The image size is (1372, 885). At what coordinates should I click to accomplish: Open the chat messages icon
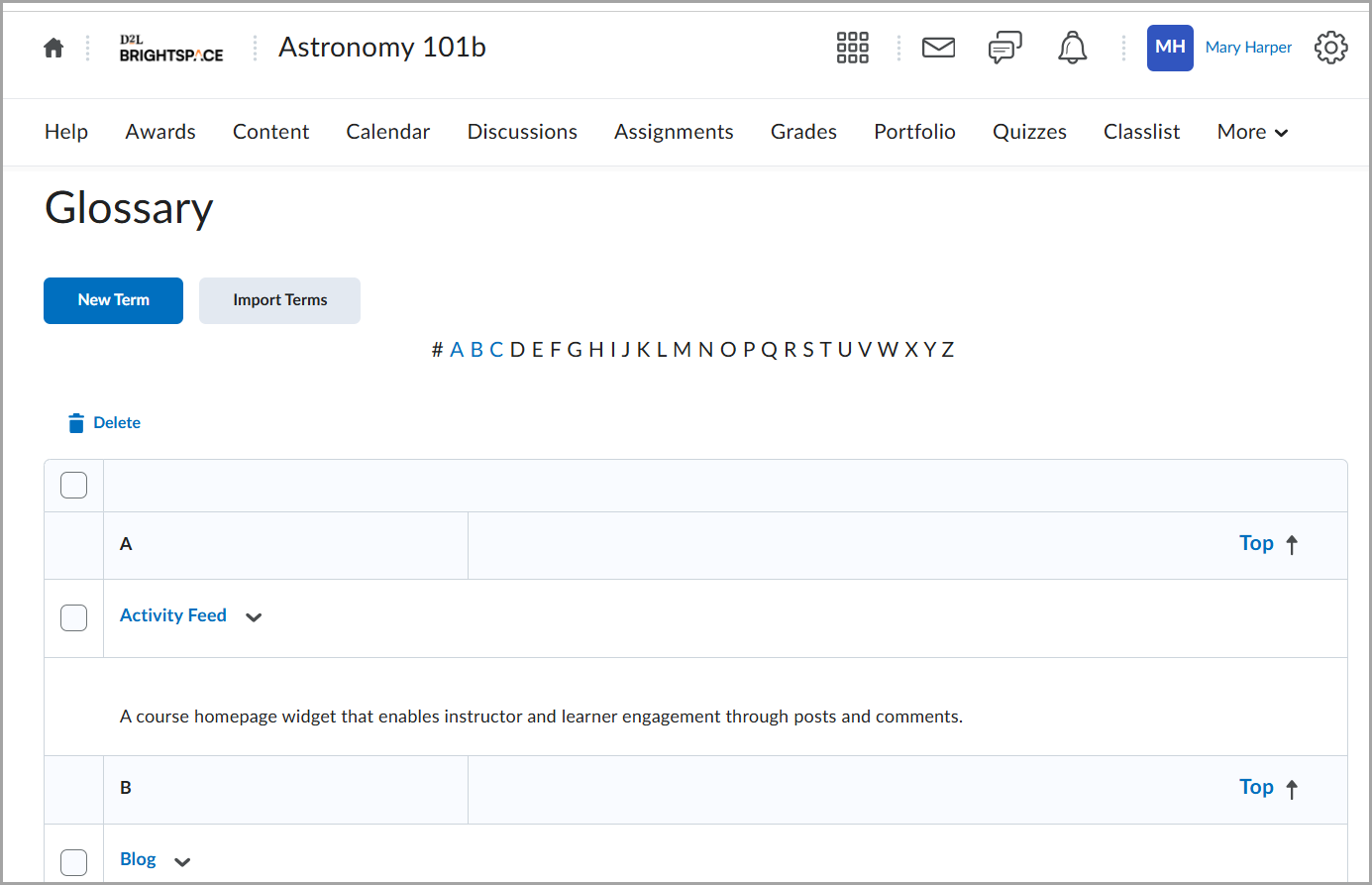[x=1004, y=47]
